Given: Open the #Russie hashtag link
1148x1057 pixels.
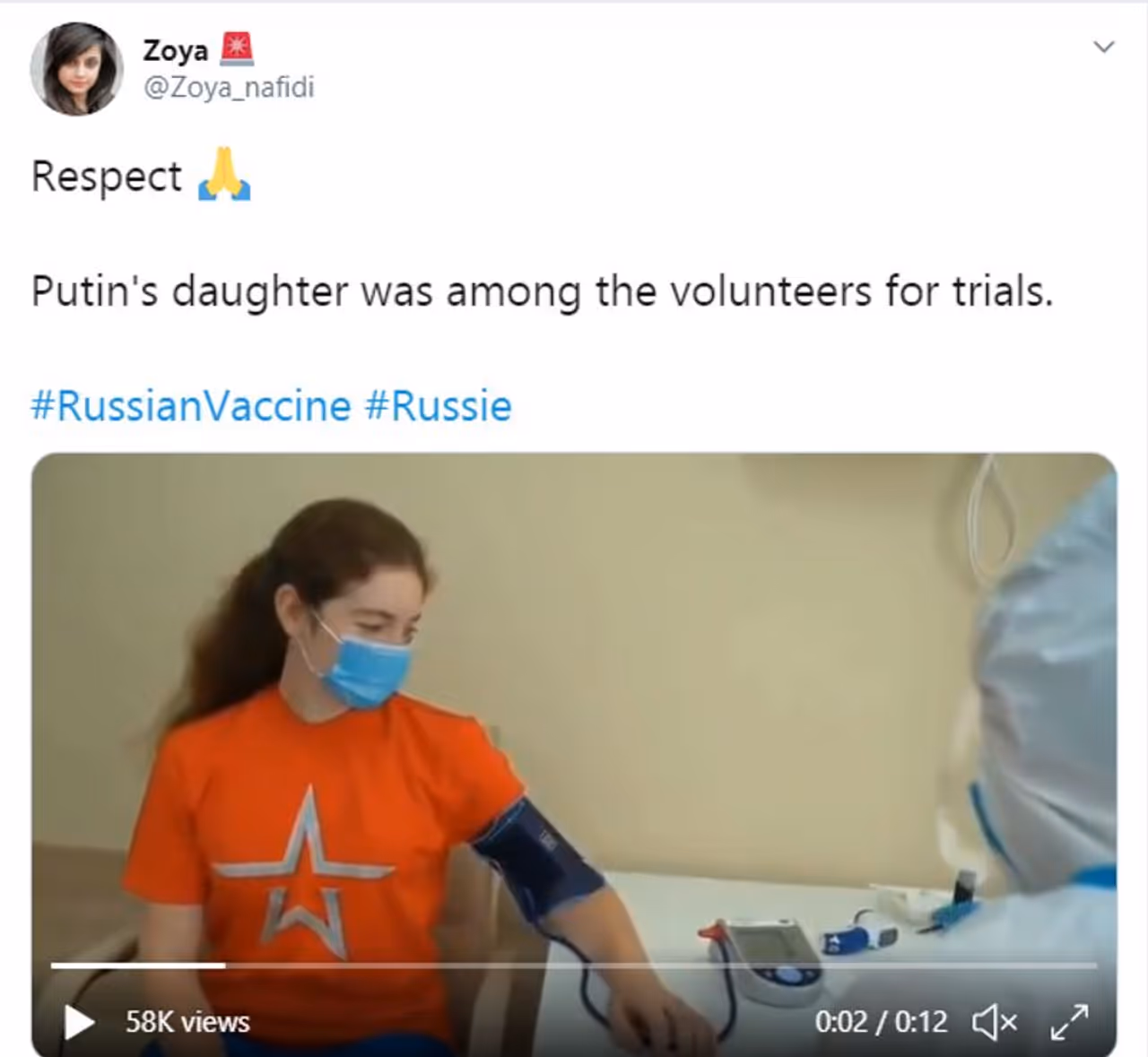Looking at the screenshot, I should coord(438,406).
